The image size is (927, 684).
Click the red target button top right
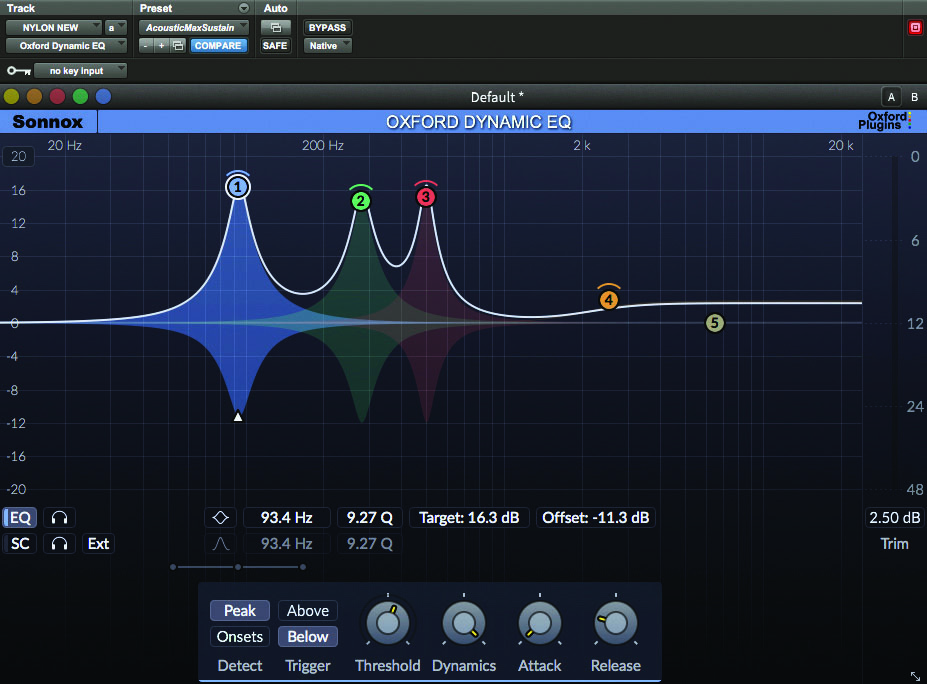click(915, 28)
